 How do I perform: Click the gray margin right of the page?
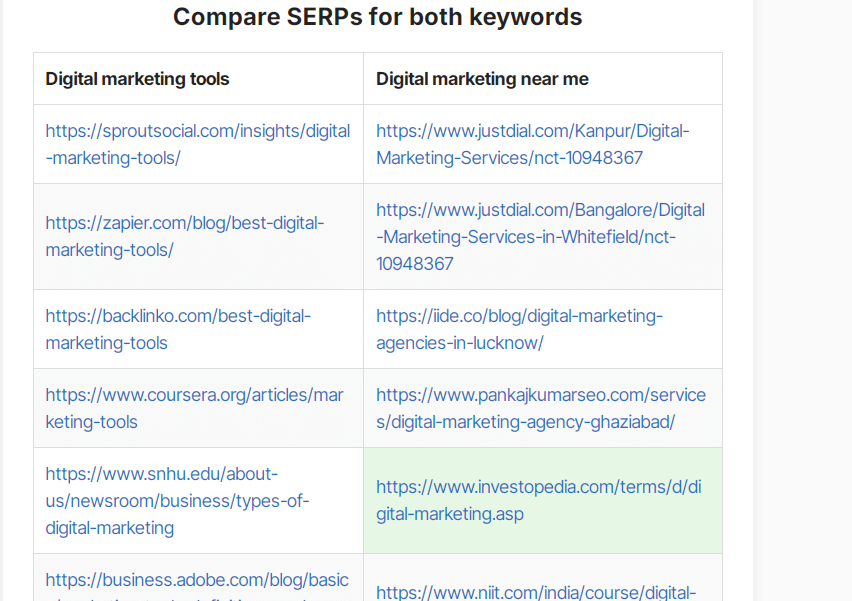tap(803, 300)
